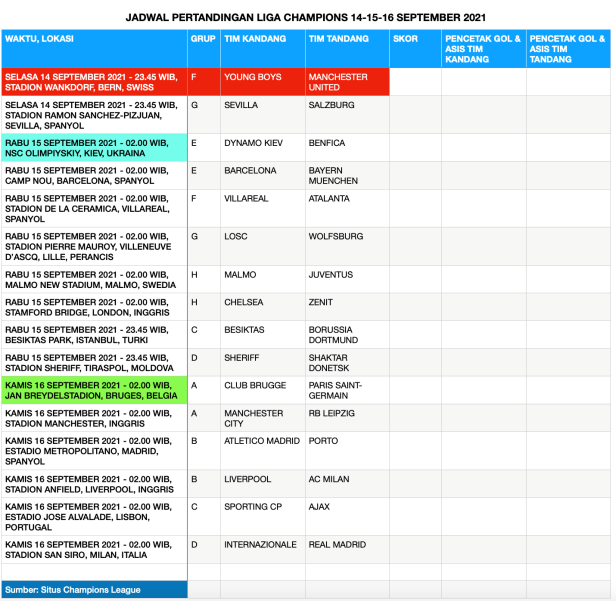Click the green Jan Breydelstadion, Bruges cell
The image size is (616, 601).
93,390
